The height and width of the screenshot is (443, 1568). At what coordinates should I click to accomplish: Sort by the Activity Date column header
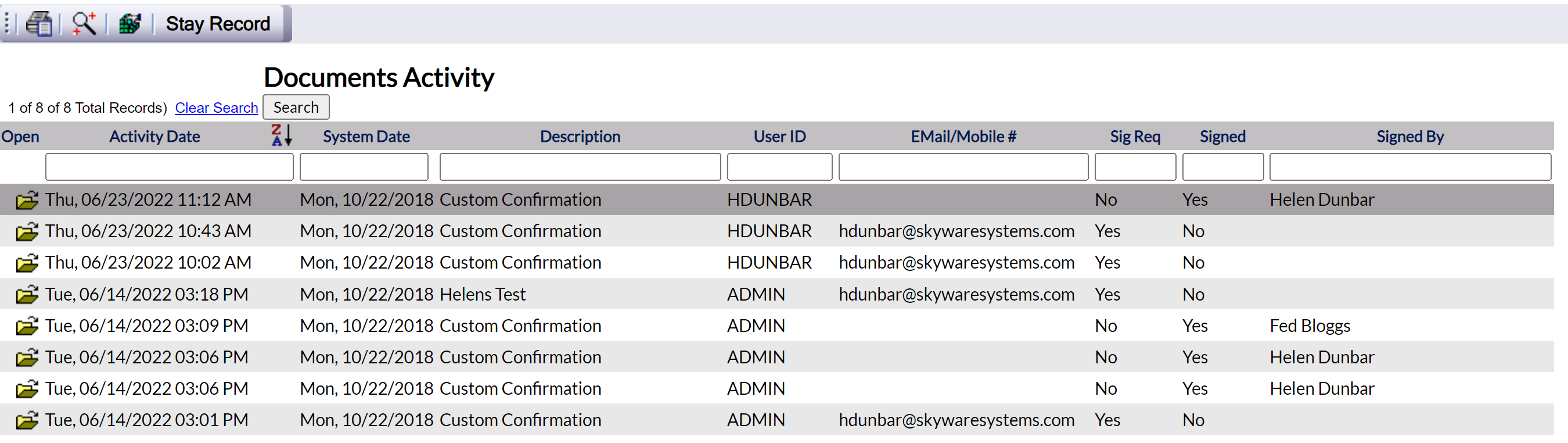(154, 137)
